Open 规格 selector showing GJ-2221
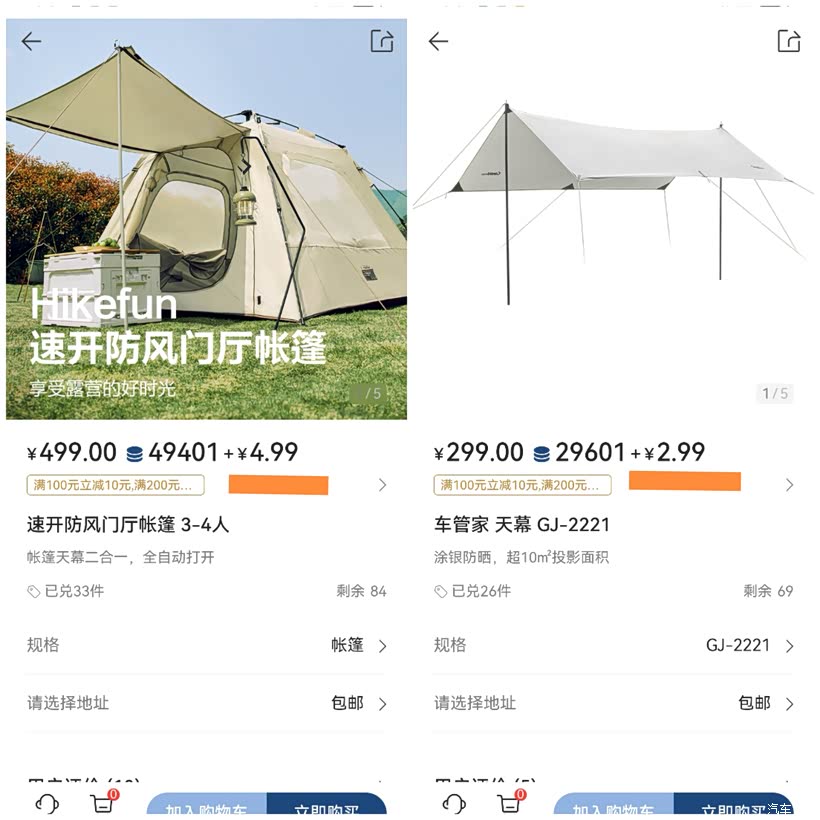The height and width of the screenshot is (820, 820). point(748,645)
